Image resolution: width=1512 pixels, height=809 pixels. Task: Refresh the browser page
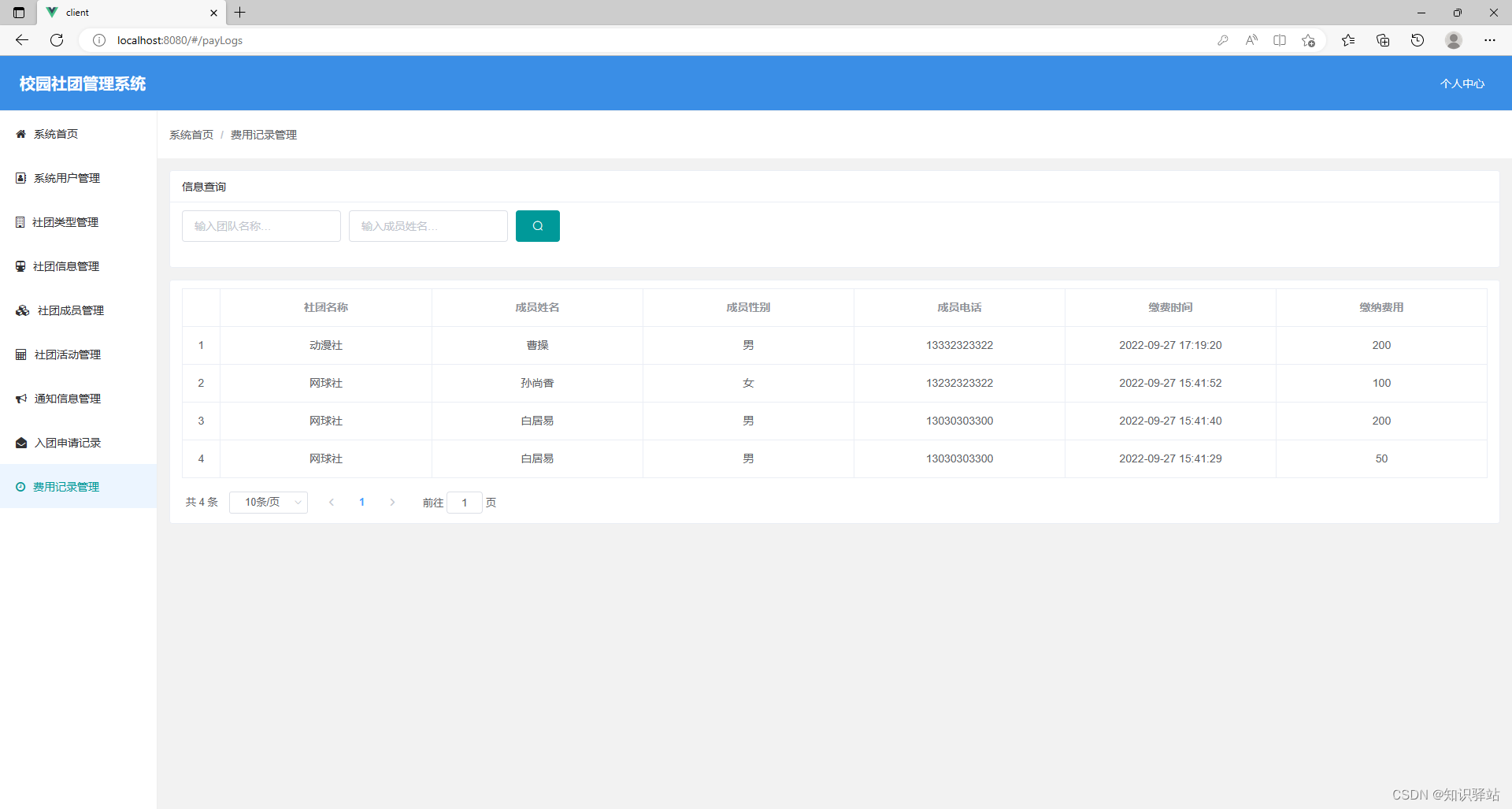(x=57, y=40)
